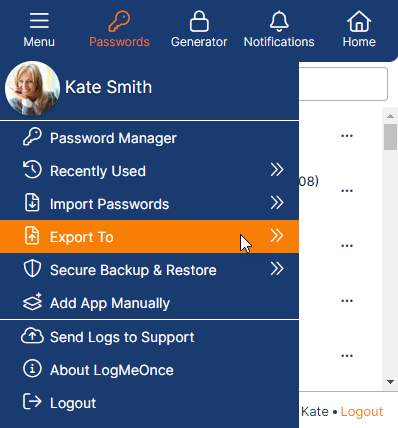Open three-dot options level with Add App Manually
This screenshot has height=428, width=398.
click(347, 301)
